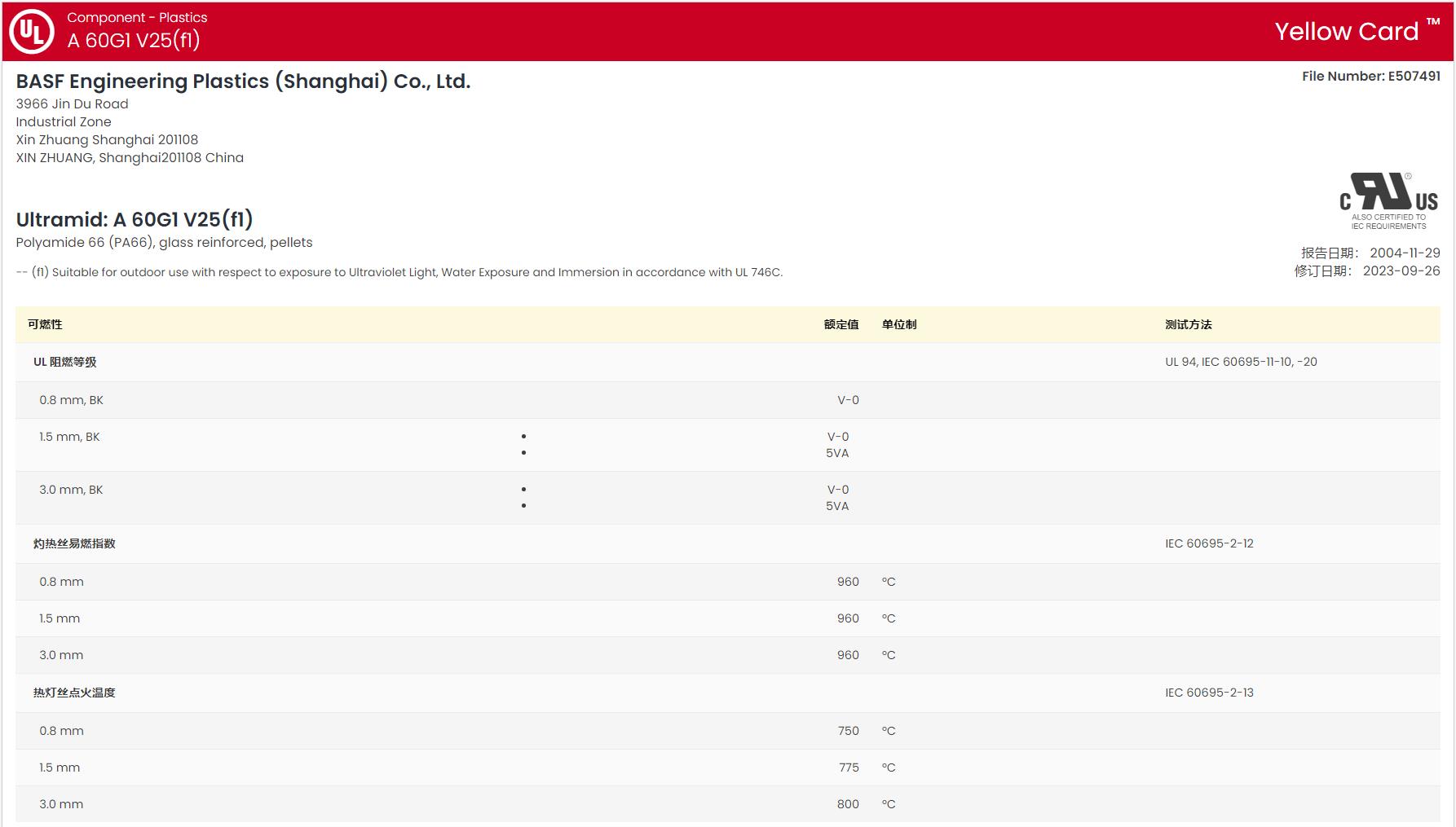The image size is (1456, 827).
Task: Click the '3.0 mm, BK' row label
Action: pos(71,490)
